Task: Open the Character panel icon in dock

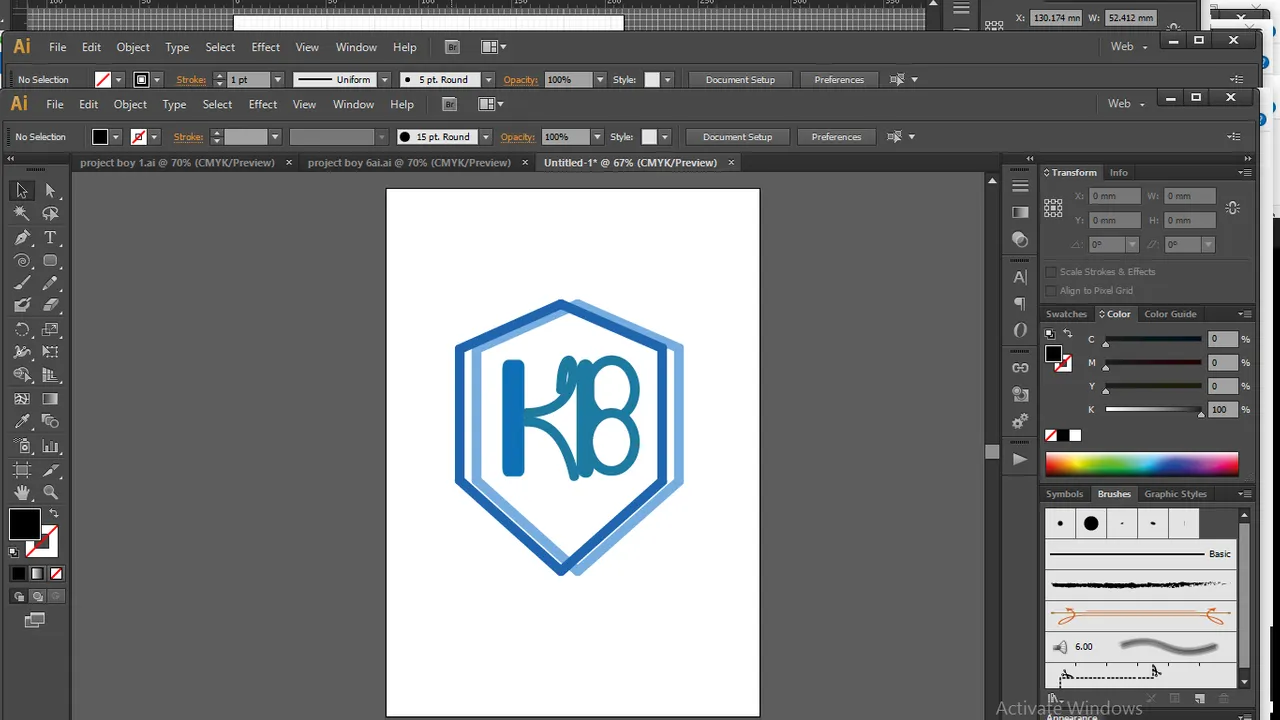Action: pyautogui.click(x=1020, y=278)
